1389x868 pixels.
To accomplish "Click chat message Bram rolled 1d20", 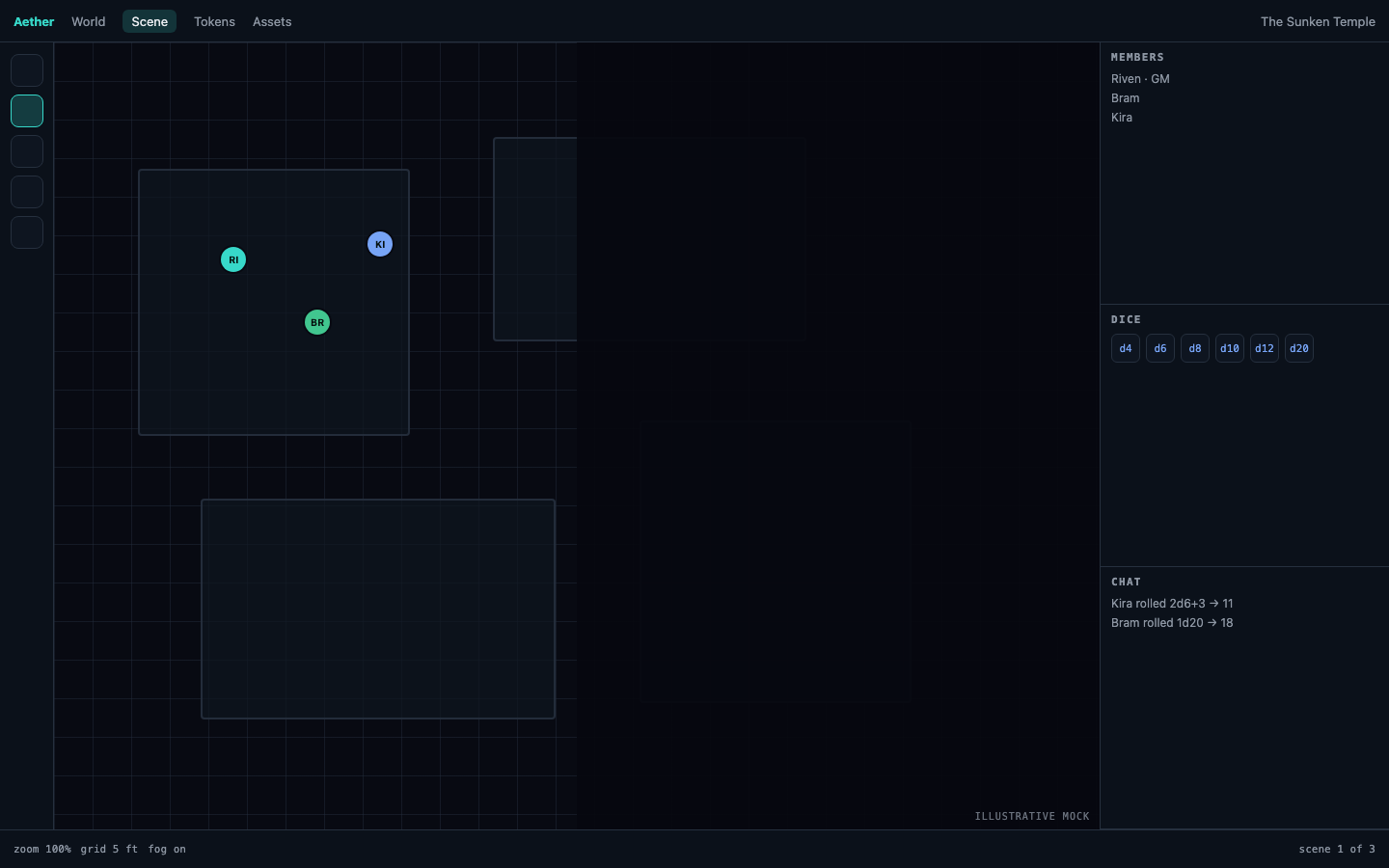I will coord(1172,623).
